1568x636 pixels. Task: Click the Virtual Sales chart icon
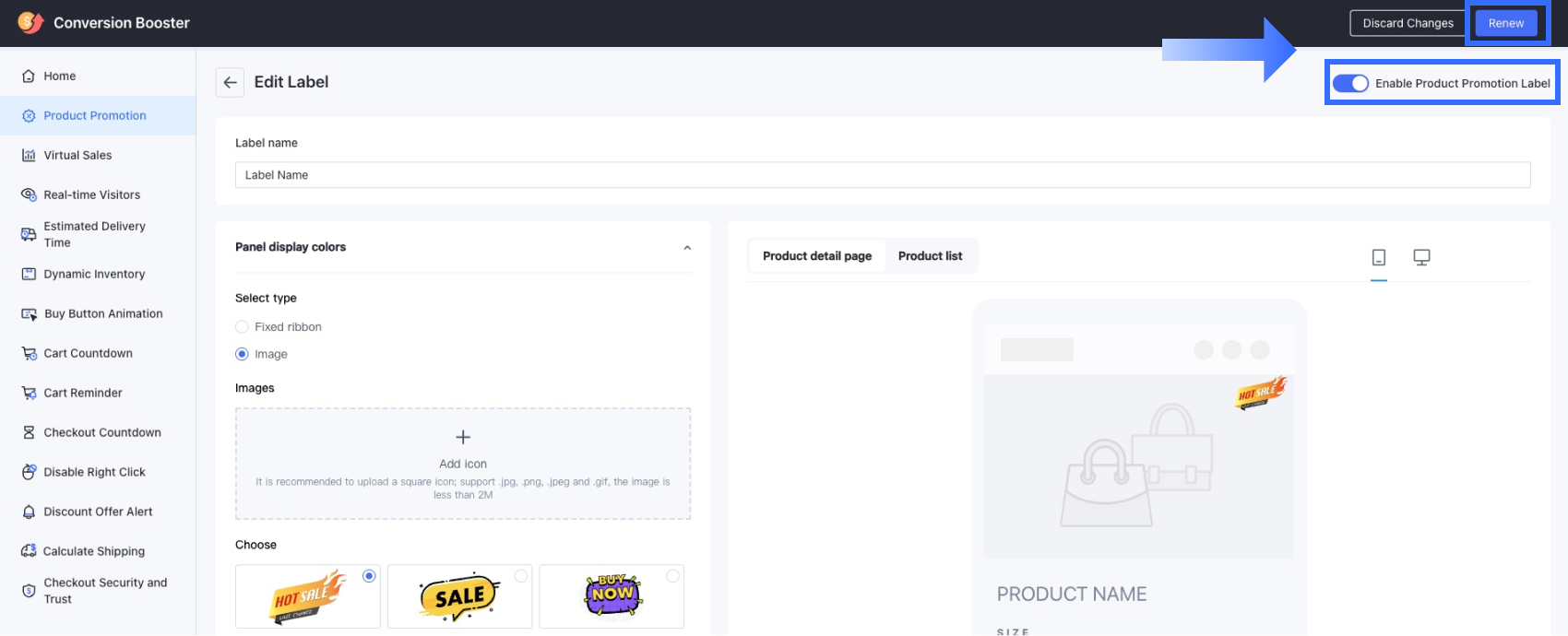29,156
